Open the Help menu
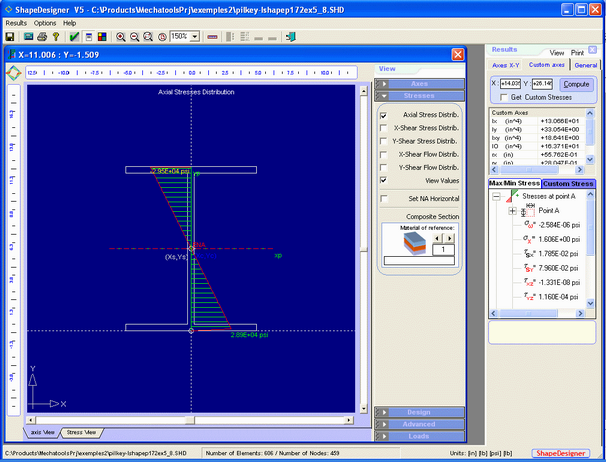 (70, 23)
